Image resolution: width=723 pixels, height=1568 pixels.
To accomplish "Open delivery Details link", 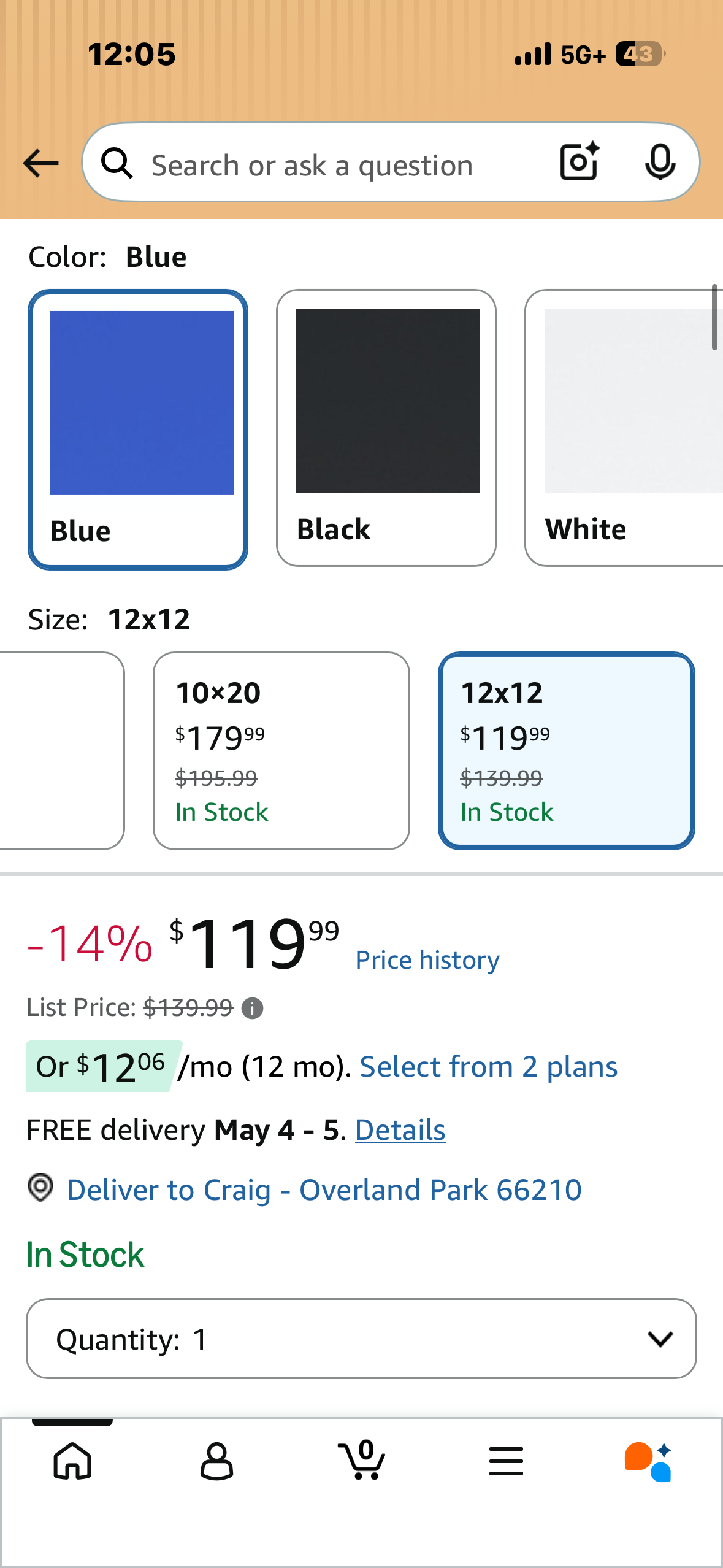I will (x=400, y=1130).
